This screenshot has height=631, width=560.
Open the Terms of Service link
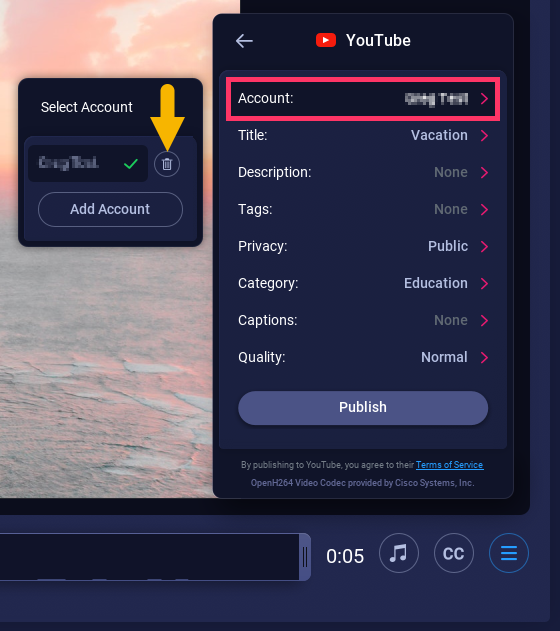449,465
